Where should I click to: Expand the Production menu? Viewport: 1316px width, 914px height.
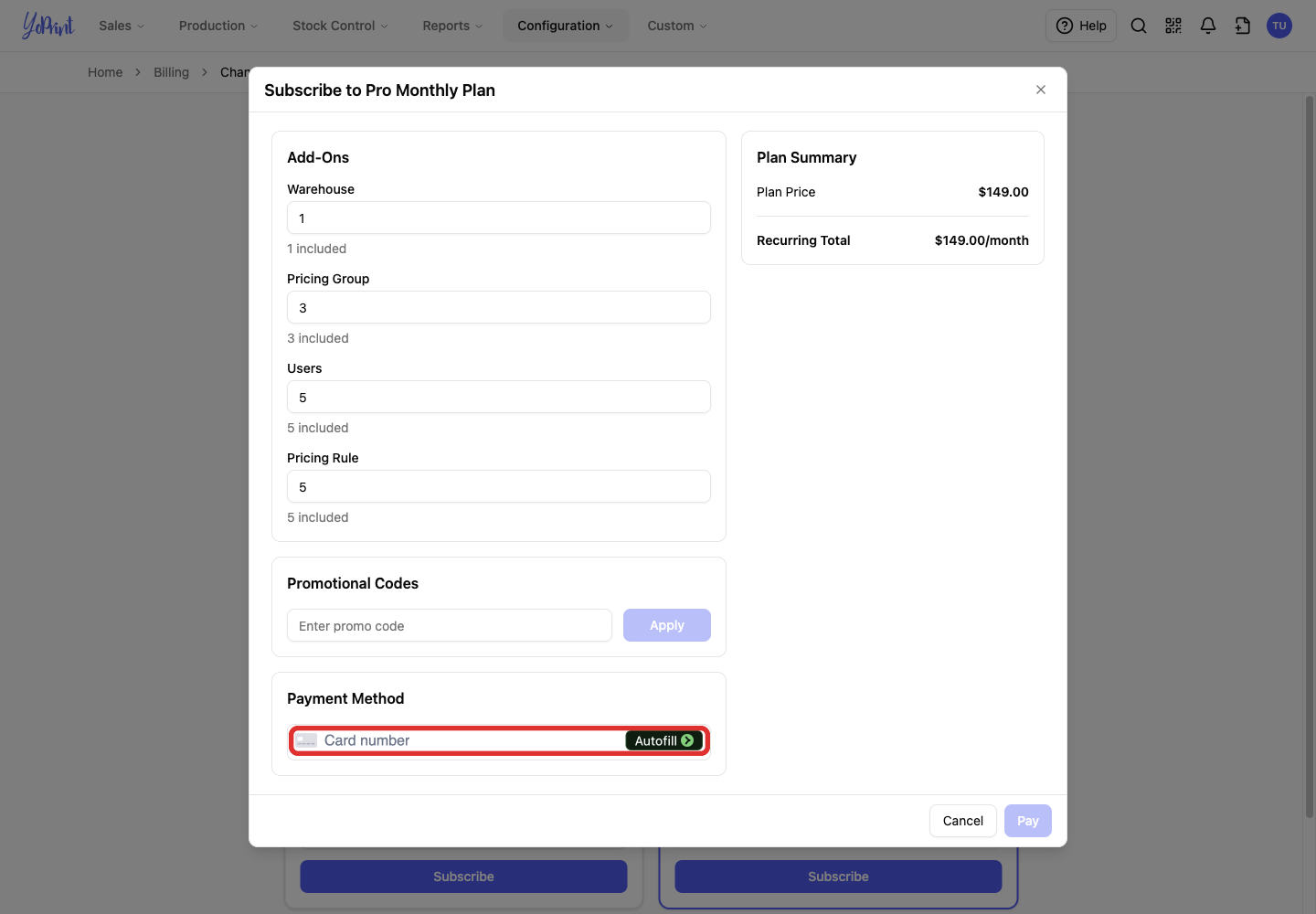pyautogui.click(x=218, y=26)
